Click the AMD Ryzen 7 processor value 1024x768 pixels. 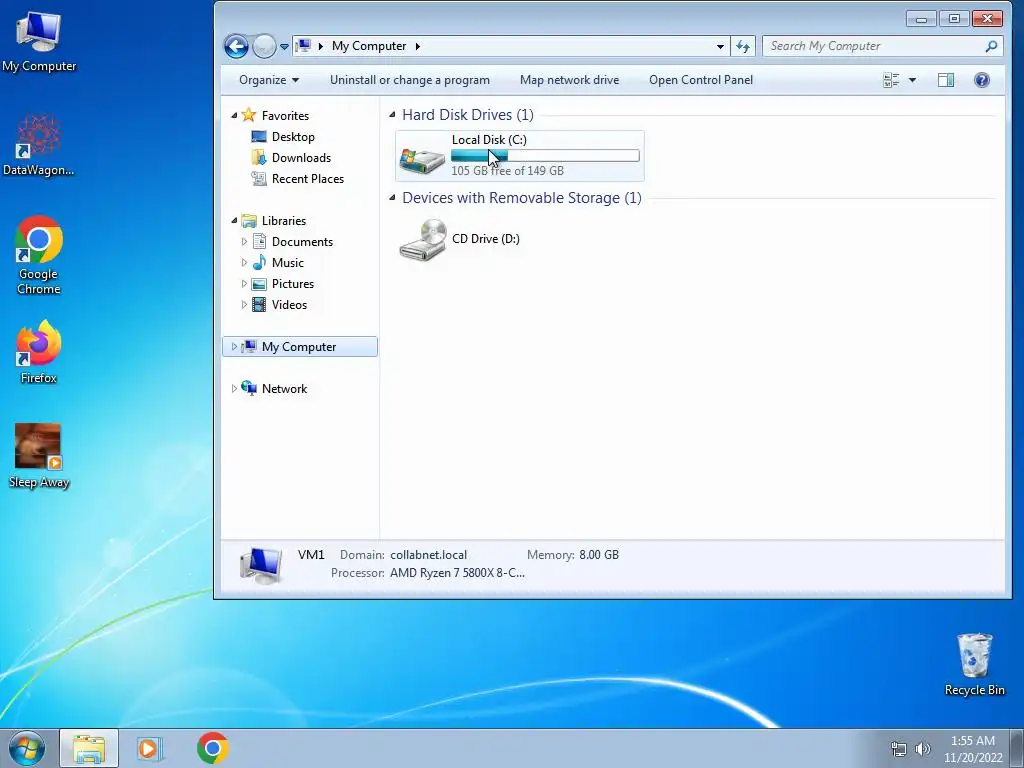[x=457, y=573]
